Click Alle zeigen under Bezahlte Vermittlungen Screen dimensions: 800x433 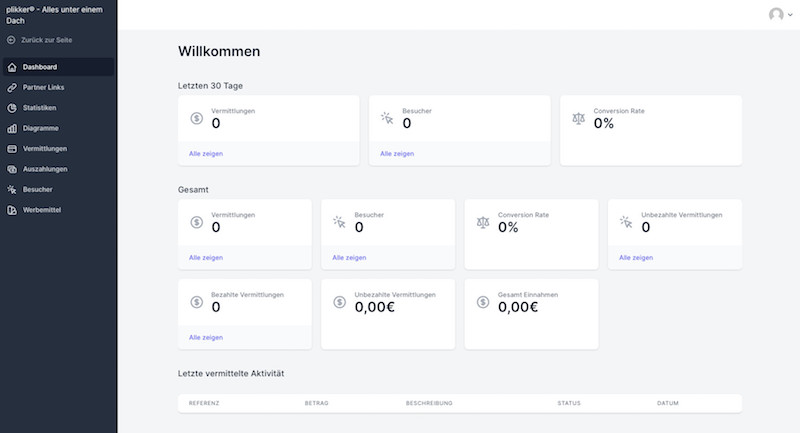pyautogui.click(x=206, y=338)
